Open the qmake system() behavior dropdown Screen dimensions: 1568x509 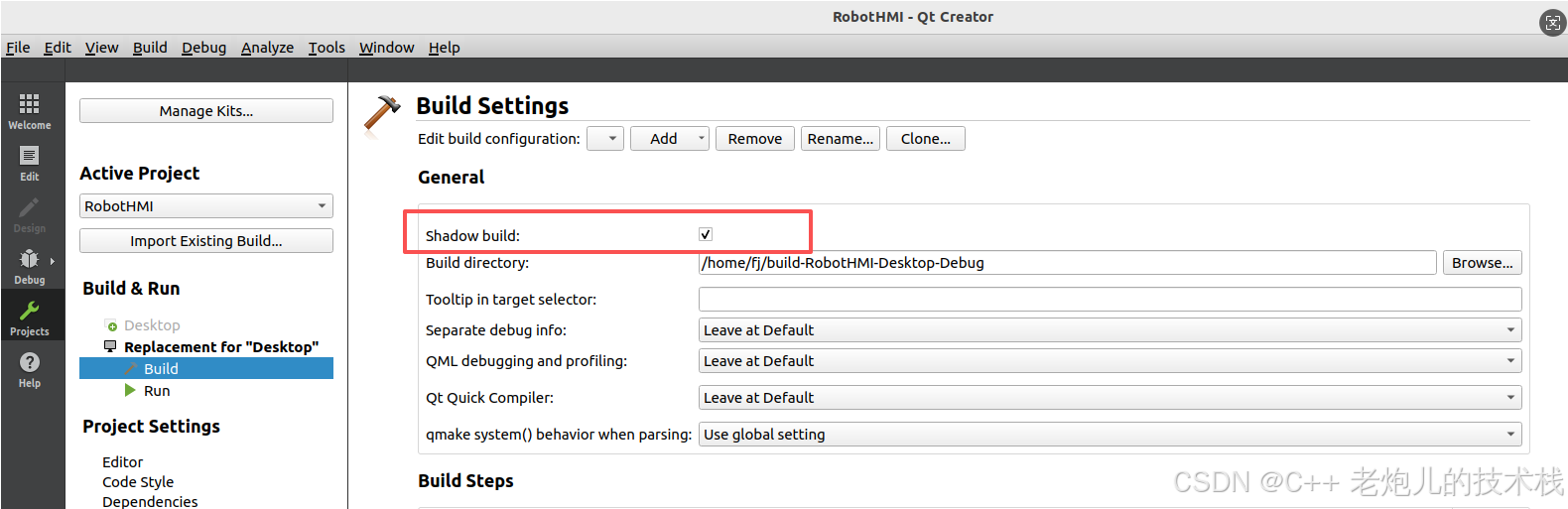1110,435
